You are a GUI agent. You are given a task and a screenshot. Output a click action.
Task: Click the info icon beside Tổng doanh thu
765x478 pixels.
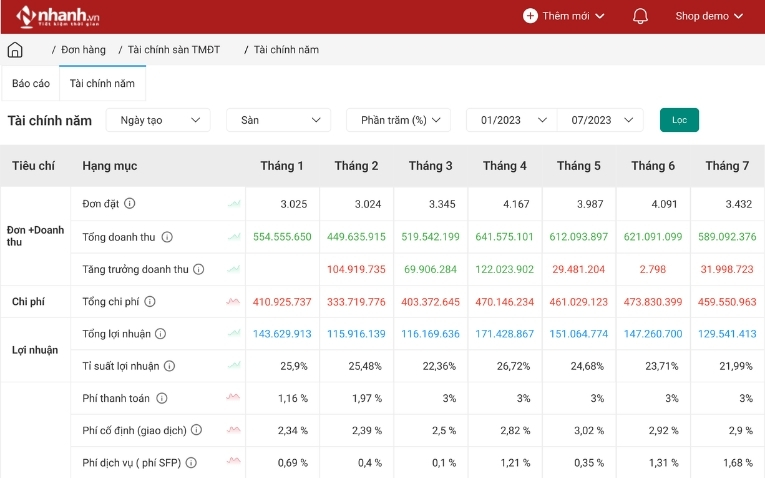(x=167, y=237)
